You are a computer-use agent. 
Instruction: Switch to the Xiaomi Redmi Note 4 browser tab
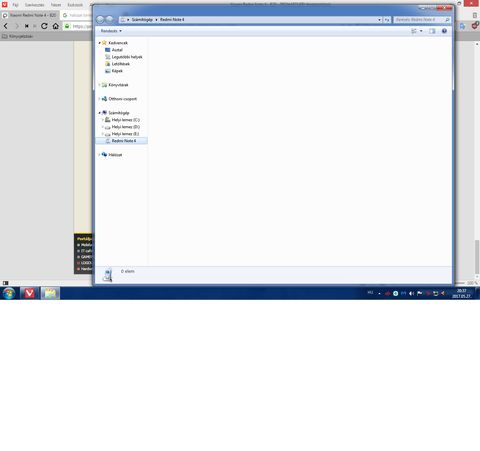pyautogui.click(x=30, y=15)
